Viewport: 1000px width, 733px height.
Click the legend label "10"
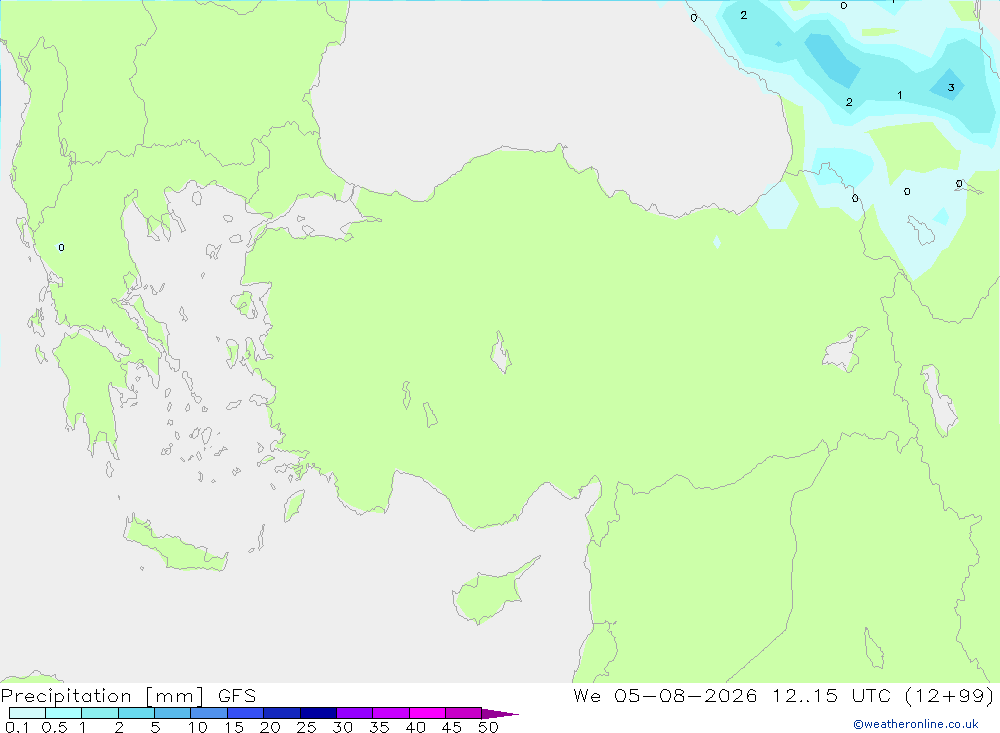[x=197, y=727]
